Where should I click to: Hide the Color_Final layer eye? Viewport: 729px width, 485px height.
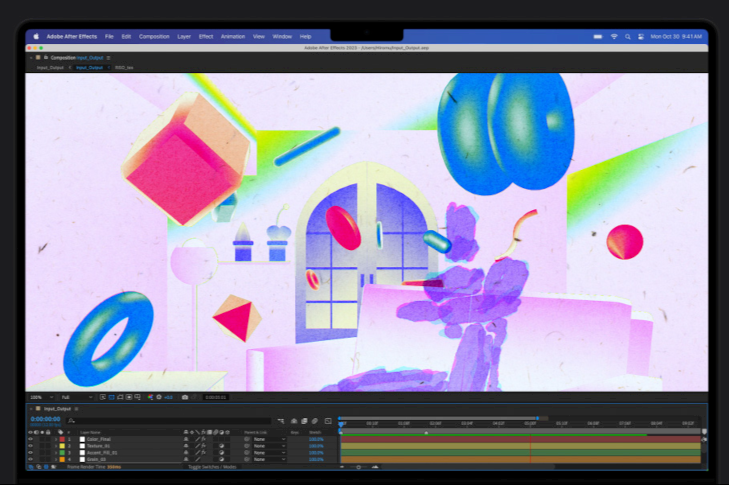pos(31,439)
